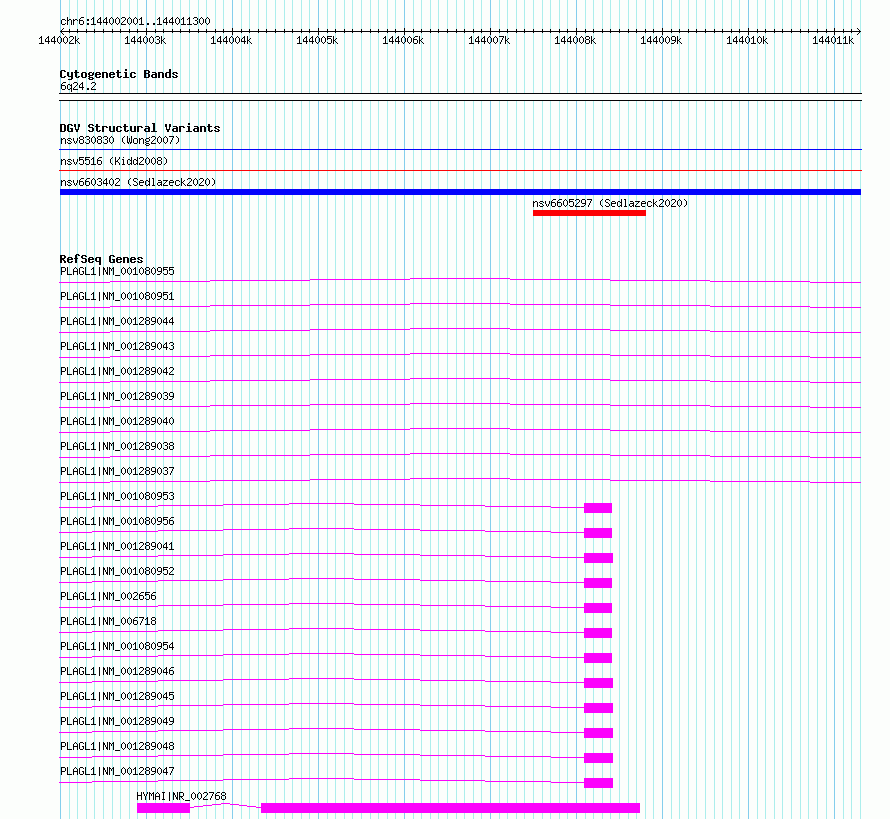Viewport: 890px width, 819px height.
Task: Click the short first exon of HYMAI
Action: click(x=163, y=808)
